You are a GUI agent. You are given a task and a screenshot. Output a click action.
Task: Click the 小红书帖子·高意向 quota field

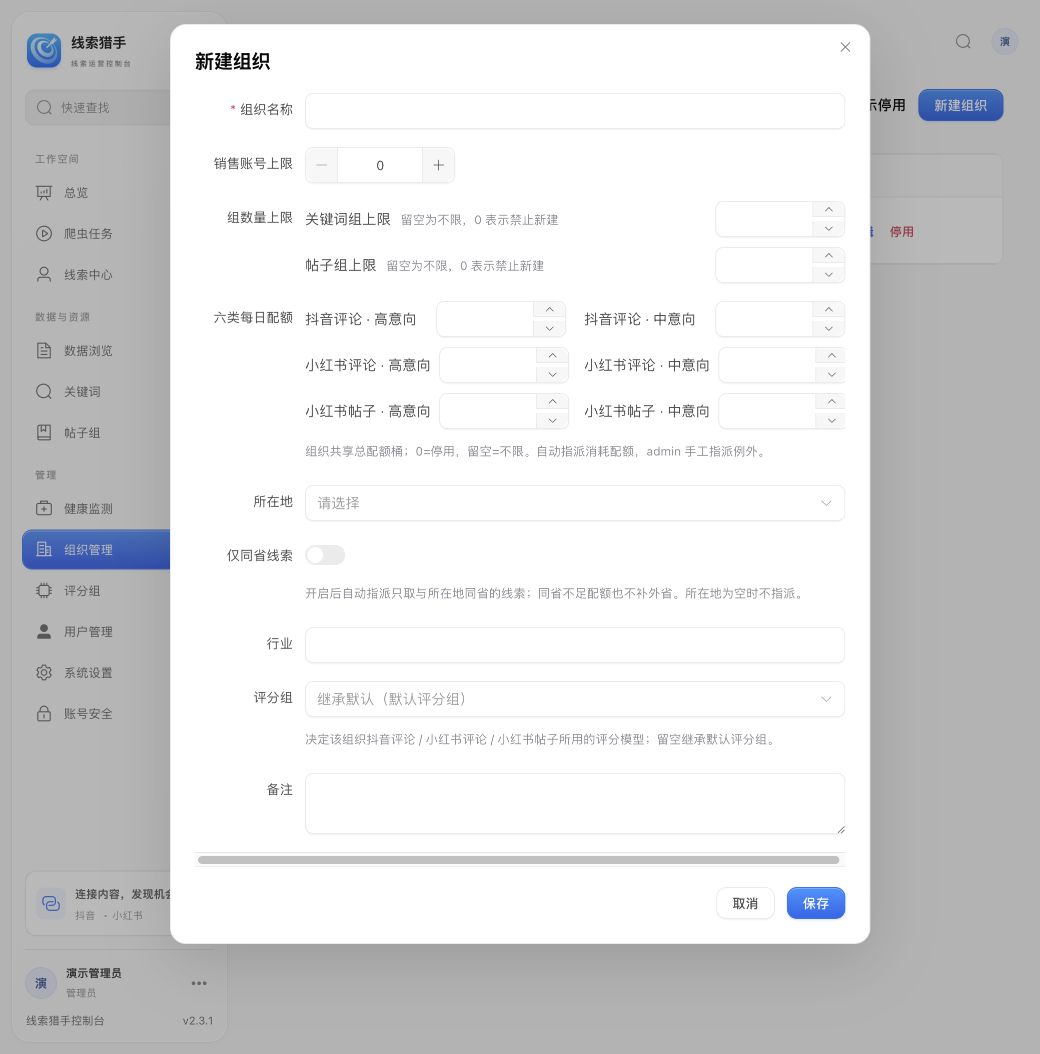(489, 411)
